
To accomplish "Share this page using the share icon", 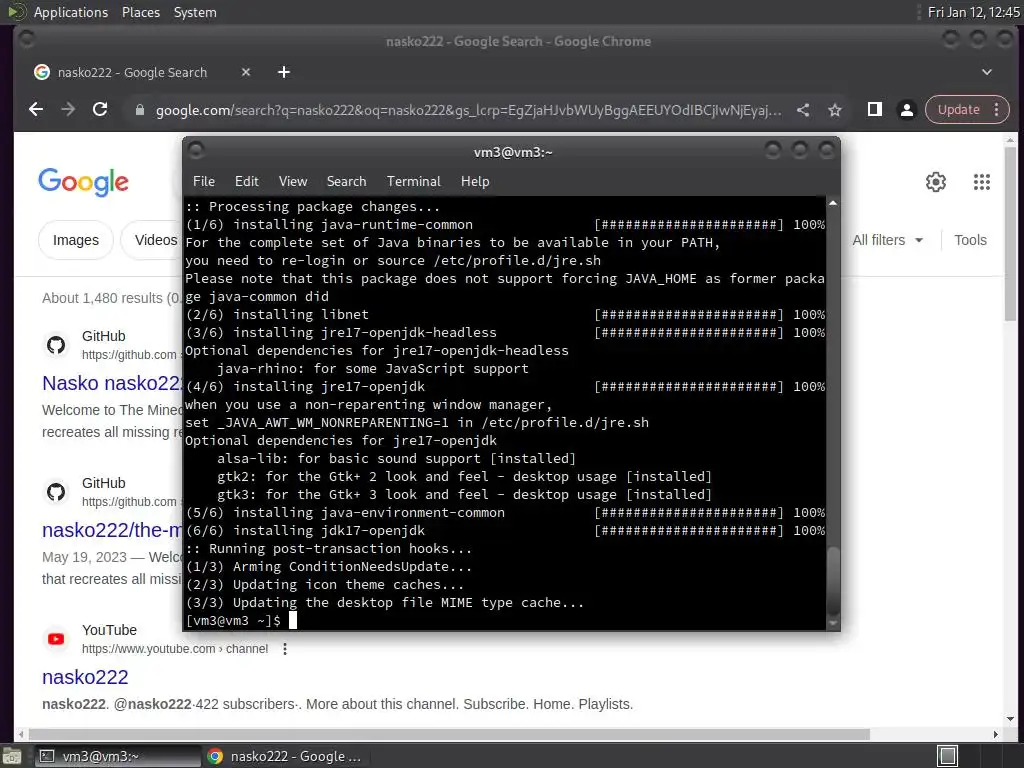I will coord(803,110).
